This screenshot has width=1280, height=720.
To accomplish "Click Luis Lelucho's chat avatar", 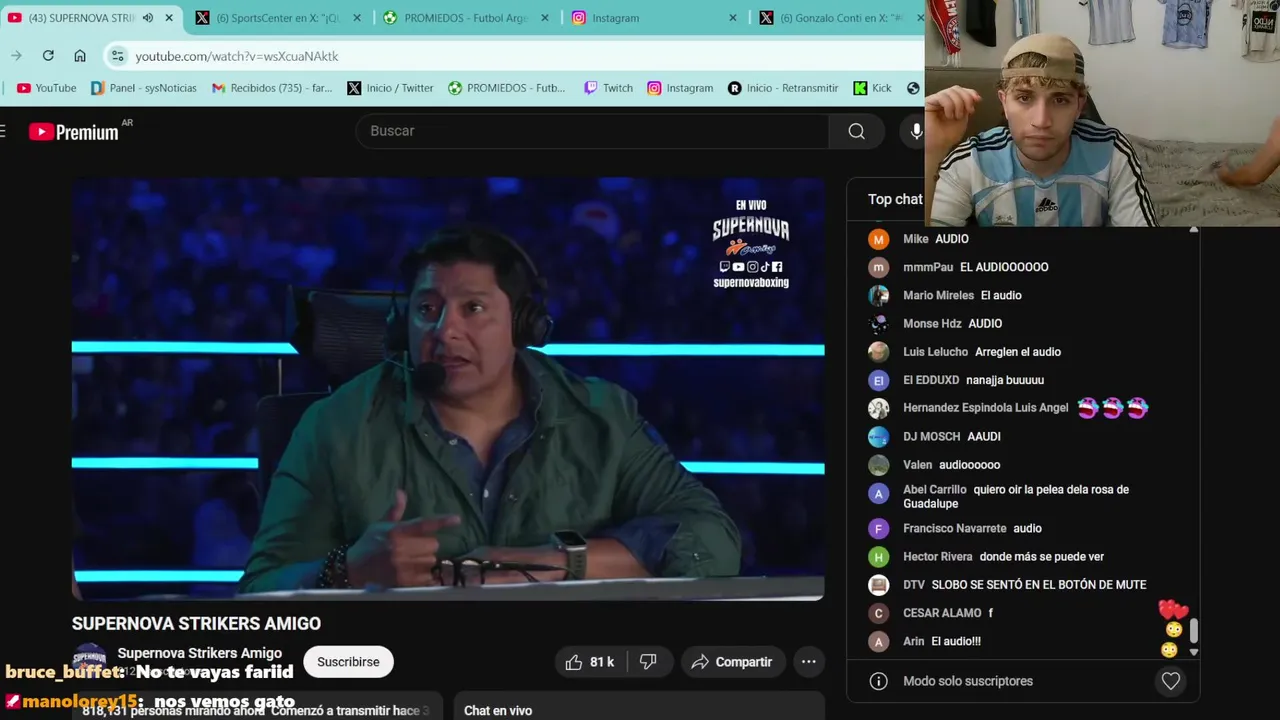I will tap(878, 352).
